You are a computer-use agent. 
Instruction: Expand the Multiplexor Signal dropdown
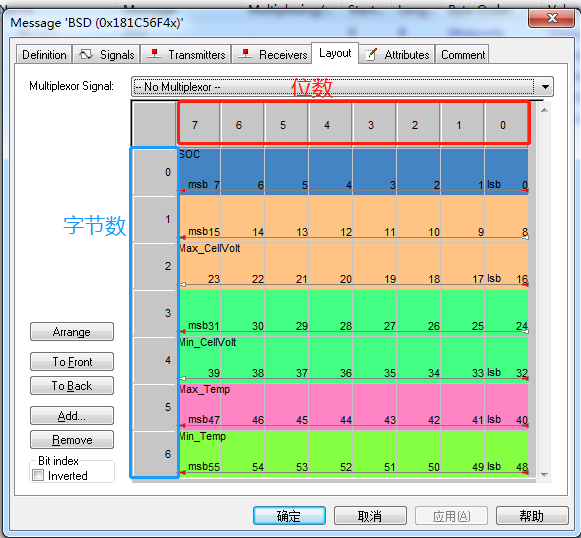(545, 87)
